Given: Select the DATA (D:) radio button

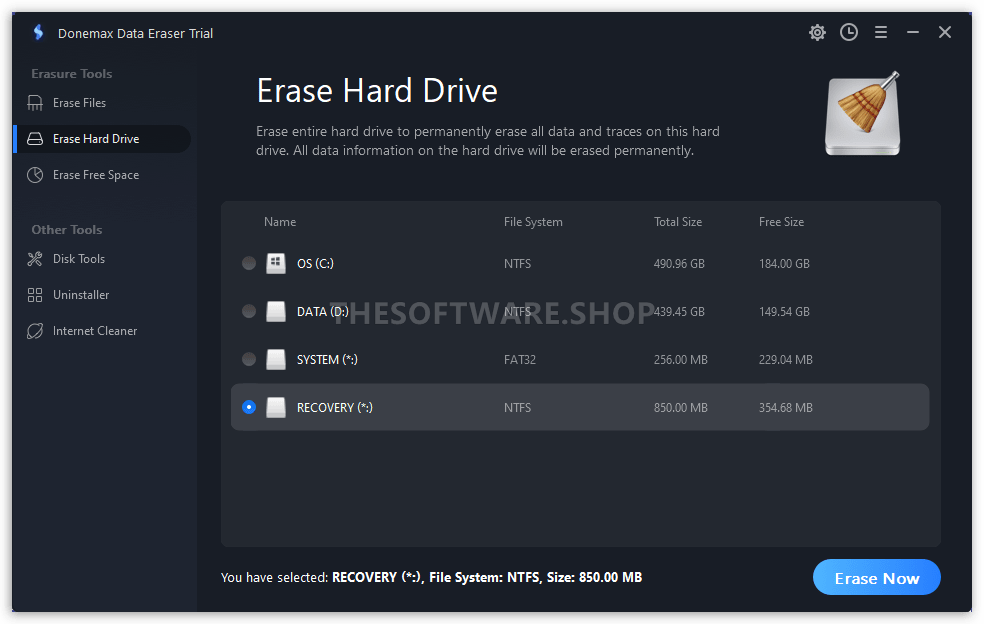Looking at the screenshot, I should 249,311.
